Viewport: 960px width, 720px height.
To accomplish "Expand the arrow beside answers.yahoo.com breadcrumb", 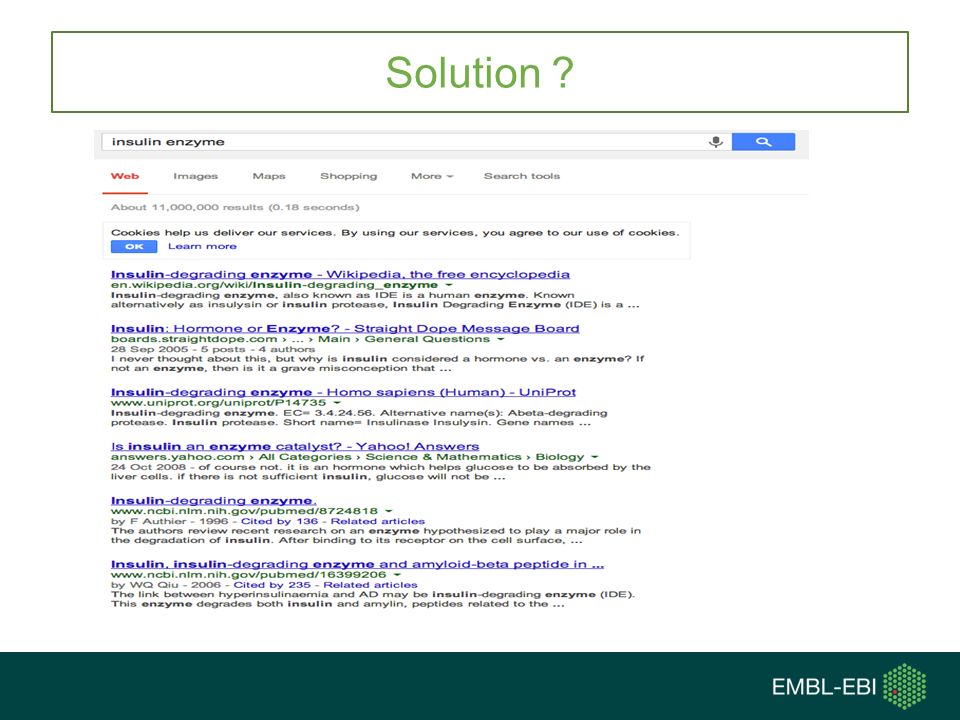I will pyautogui.click(x=594, y=457).
